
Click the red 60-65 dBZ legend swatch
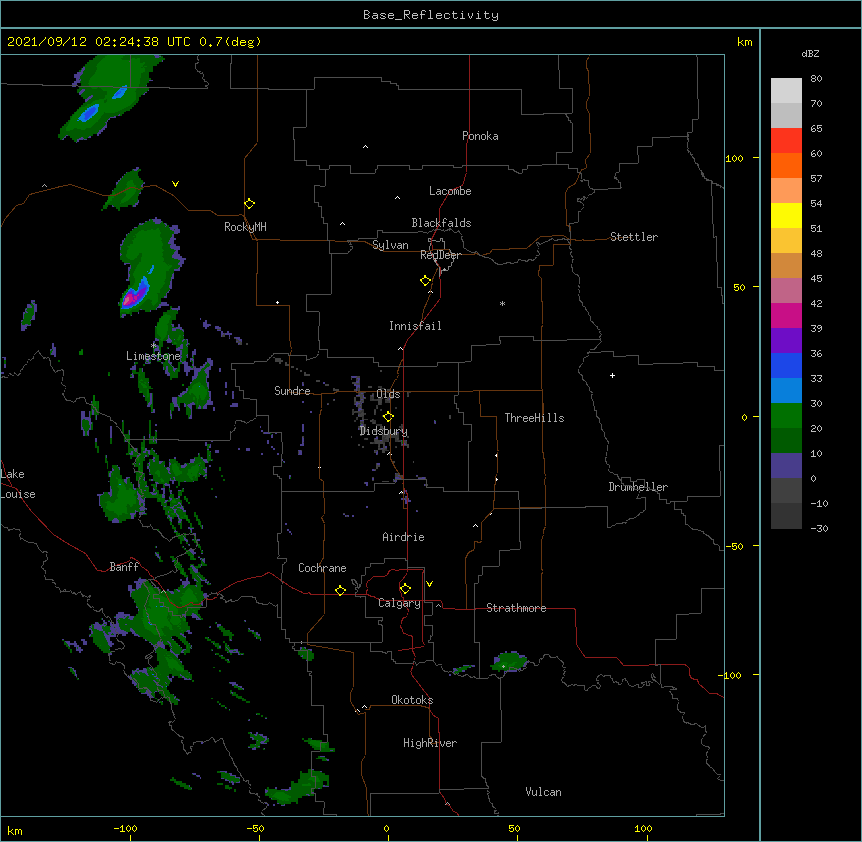click(x=786, y=141)
